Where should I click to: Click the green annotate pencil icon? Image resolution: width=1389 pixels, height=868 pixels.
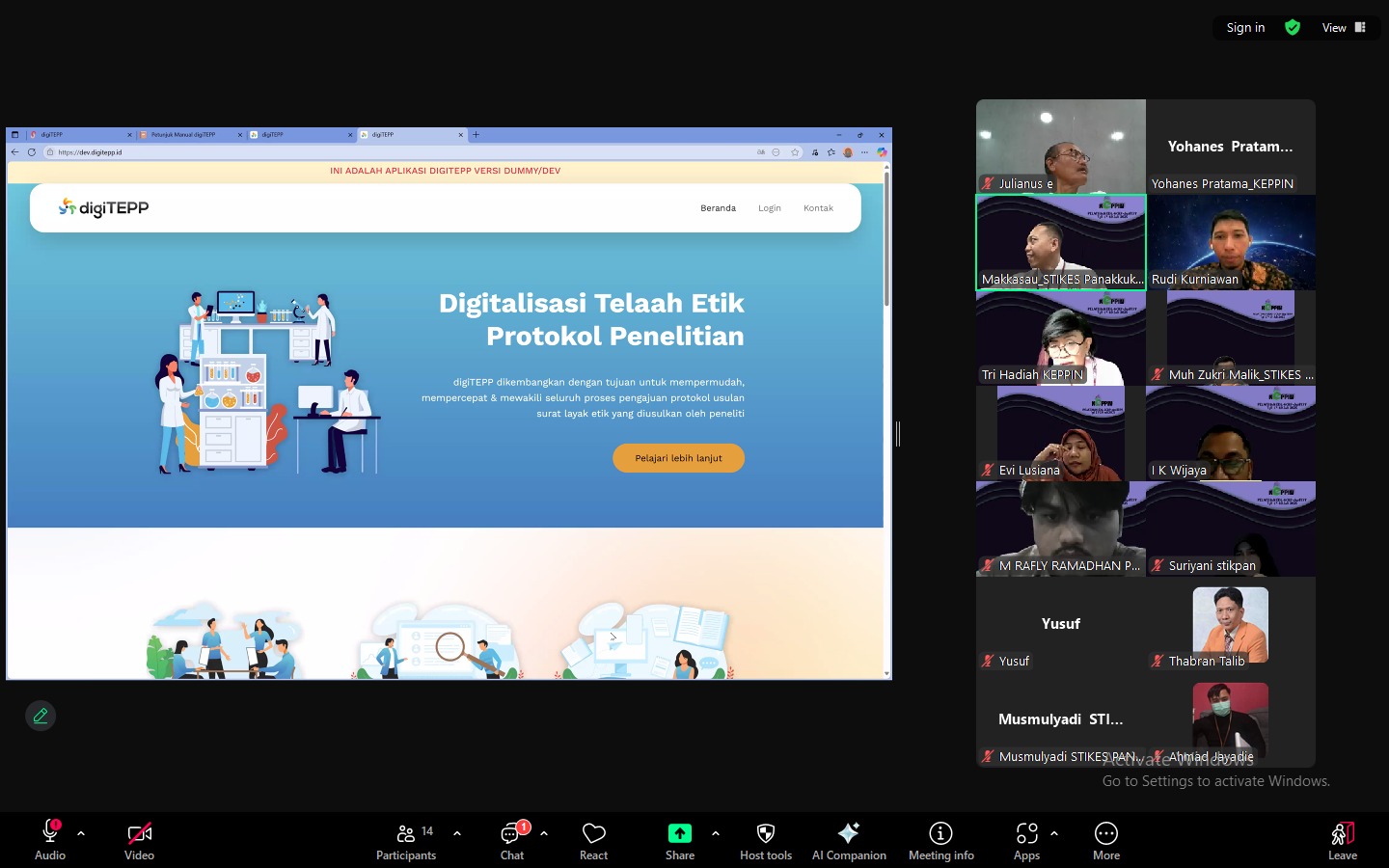click(41, 716)
